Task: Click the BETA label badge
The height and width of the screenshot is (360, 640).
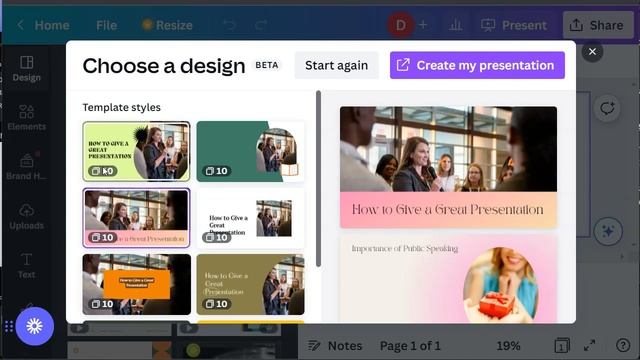Action: coord(267,65)
